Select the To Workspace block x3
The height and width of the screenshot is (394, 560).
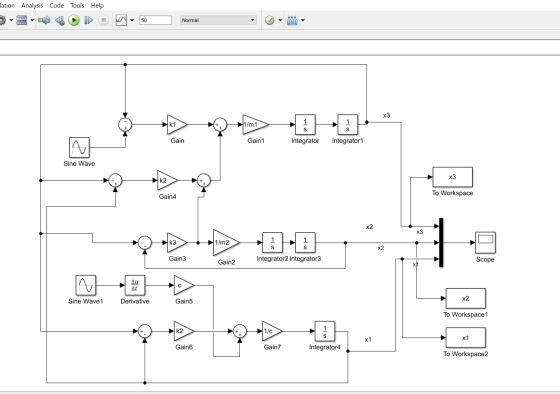point(452,177)
